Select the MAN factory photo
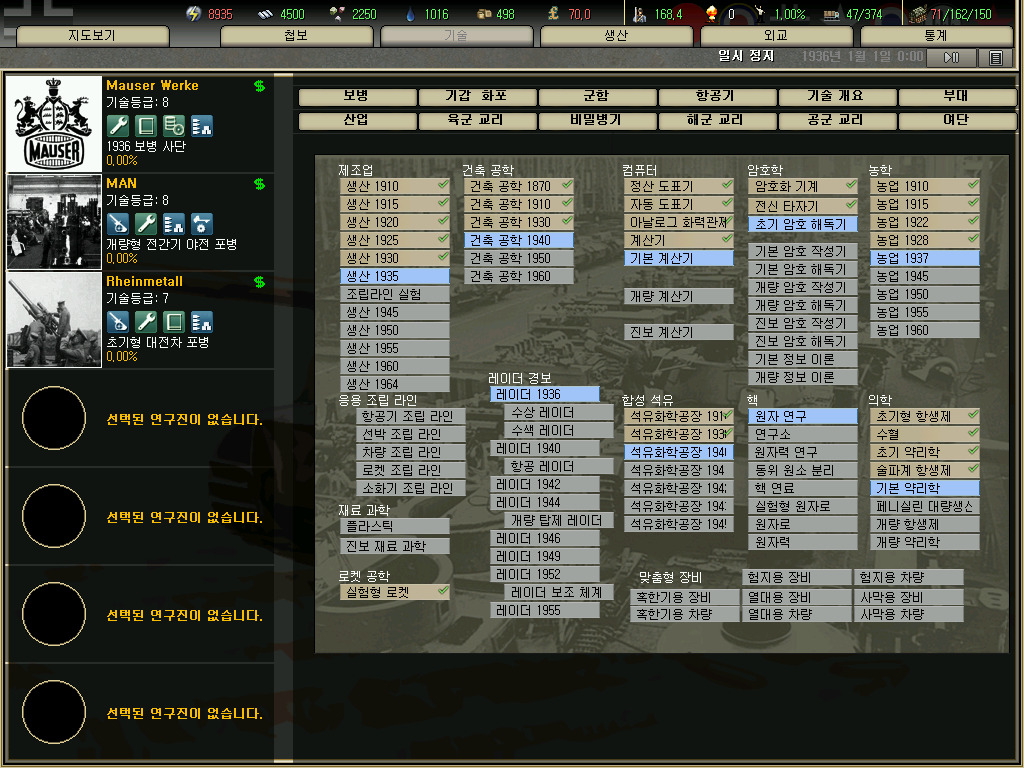This screenshot has width=1024, height=768. point(54,222)
